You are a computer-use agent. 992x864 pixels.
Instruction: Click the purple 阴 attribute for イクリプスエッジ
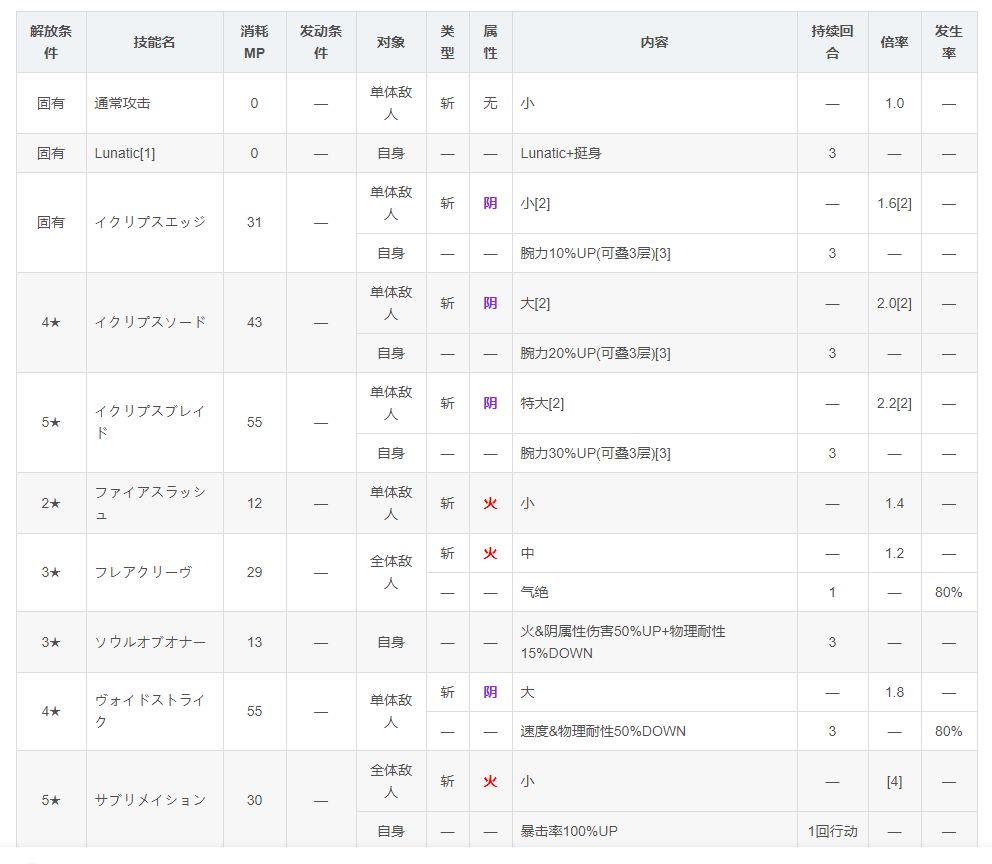[x=490, y=203]
